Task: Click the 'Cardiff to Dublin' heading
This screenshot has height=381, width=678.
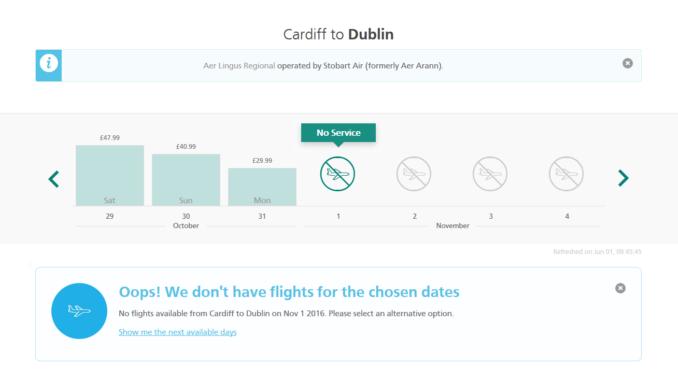Action: pos(338,34)
